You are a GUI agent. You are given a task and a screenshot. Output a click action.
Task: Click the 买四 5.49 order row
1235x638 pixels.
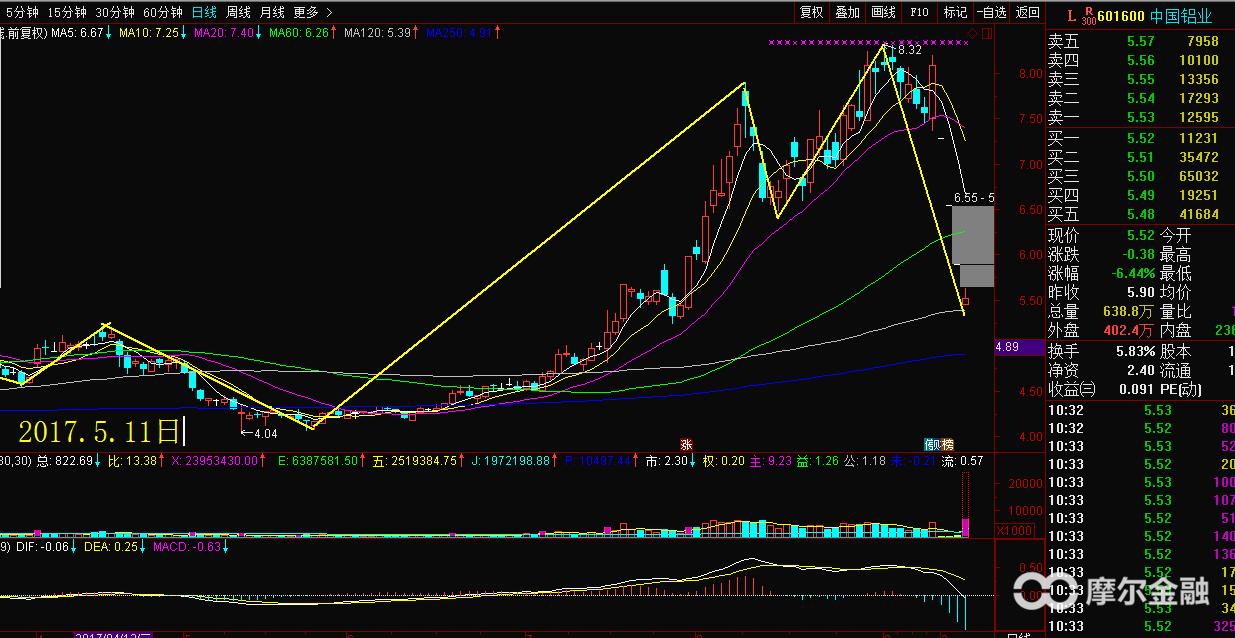(x=1140, y=195)
